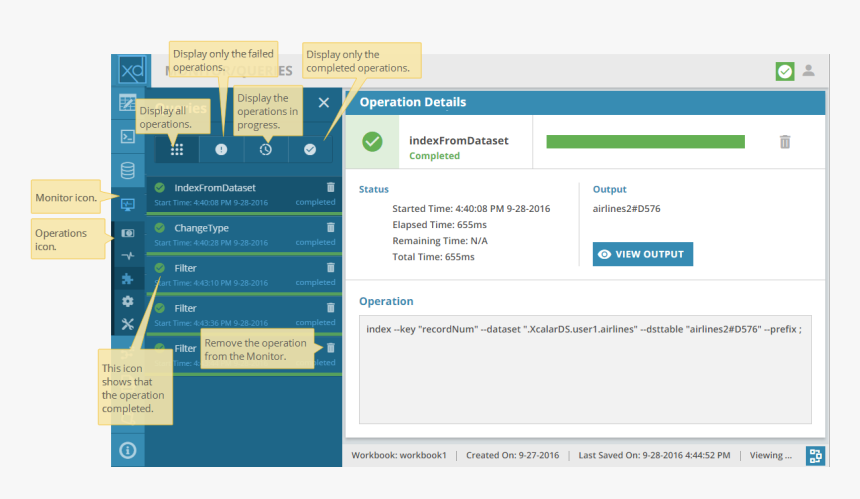Click the trash icon in Operation Details
860x499 pixels.
pos(785,142)
